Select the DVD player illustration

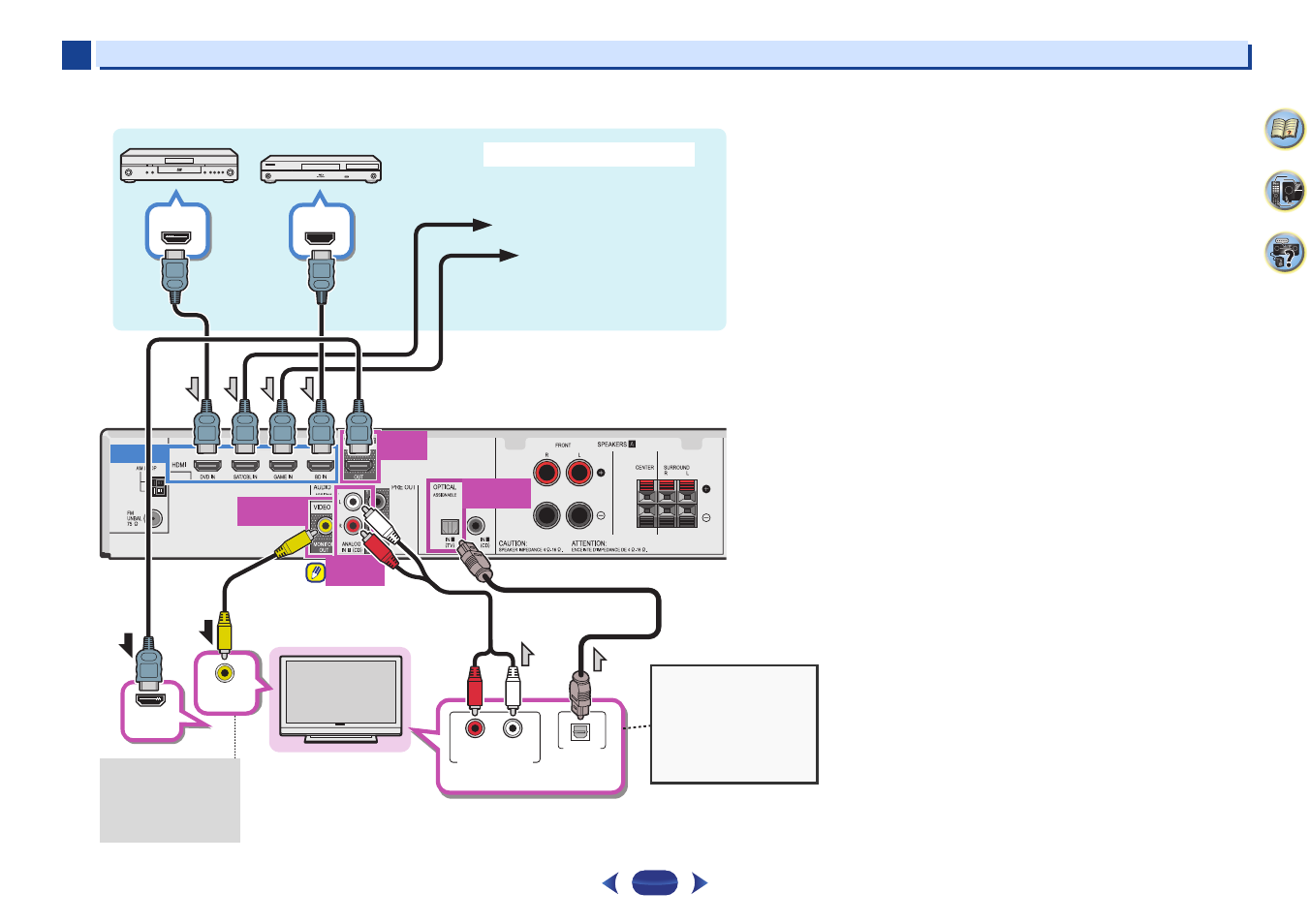coord(179,166)
